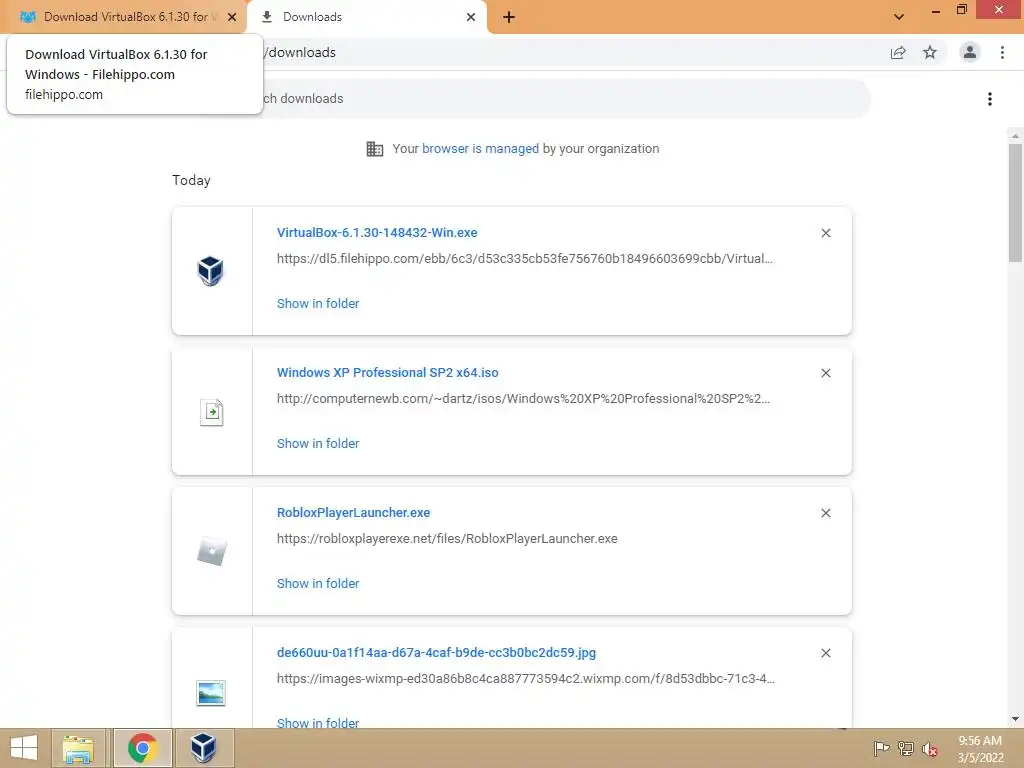Click the VirtualBox installer file icon
The image size is (1024, 768).
[x=211, y=270]
